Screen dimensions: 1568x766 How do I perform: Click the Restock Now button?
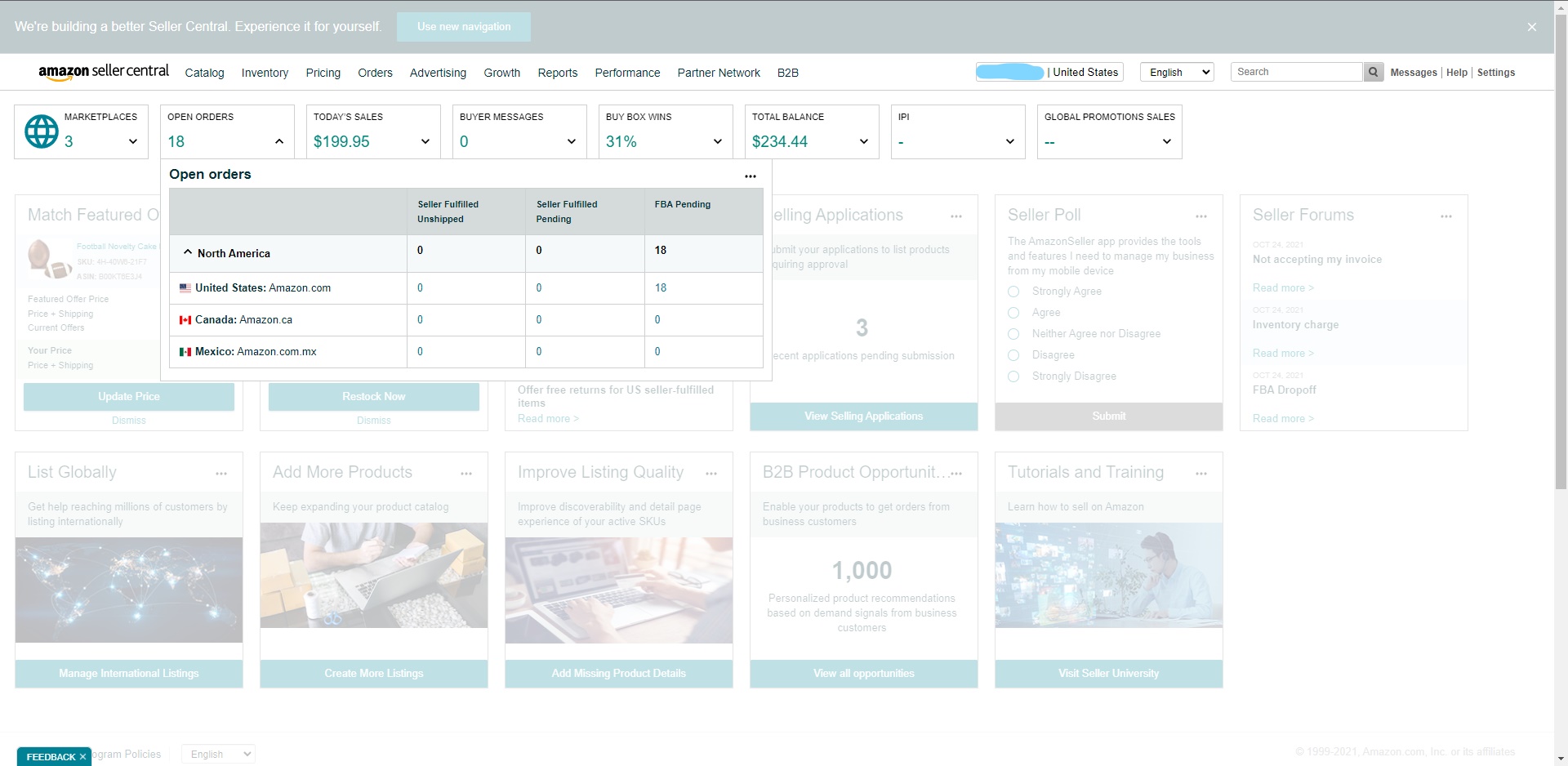374,397
